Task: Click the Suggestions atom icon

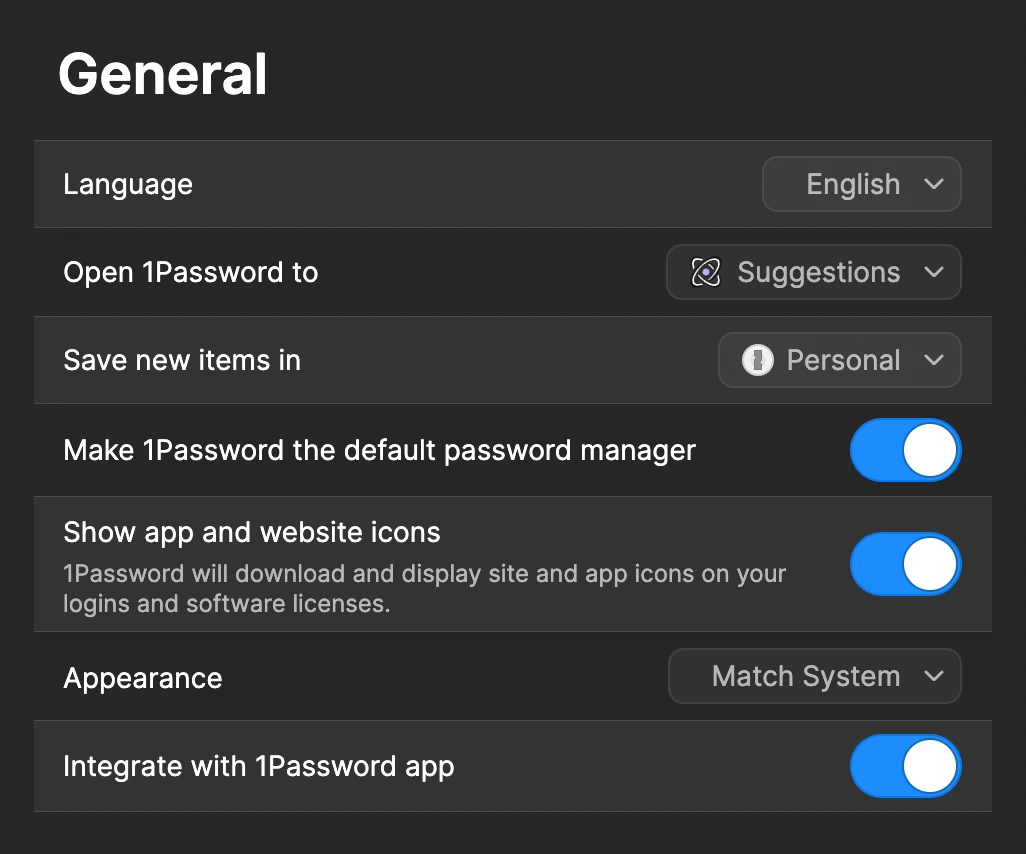Action: tap(705, 272)
